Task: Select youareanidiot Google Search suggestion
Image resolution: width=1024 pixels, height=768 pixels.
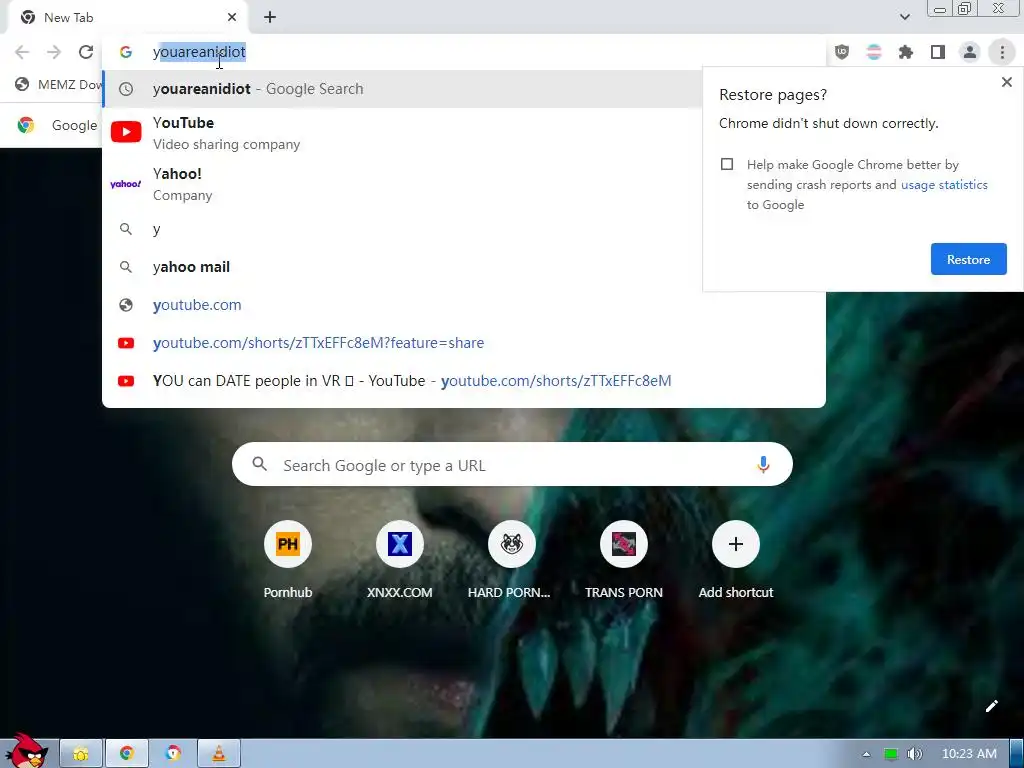Action: pyautogui.click(x=402, y=89)
